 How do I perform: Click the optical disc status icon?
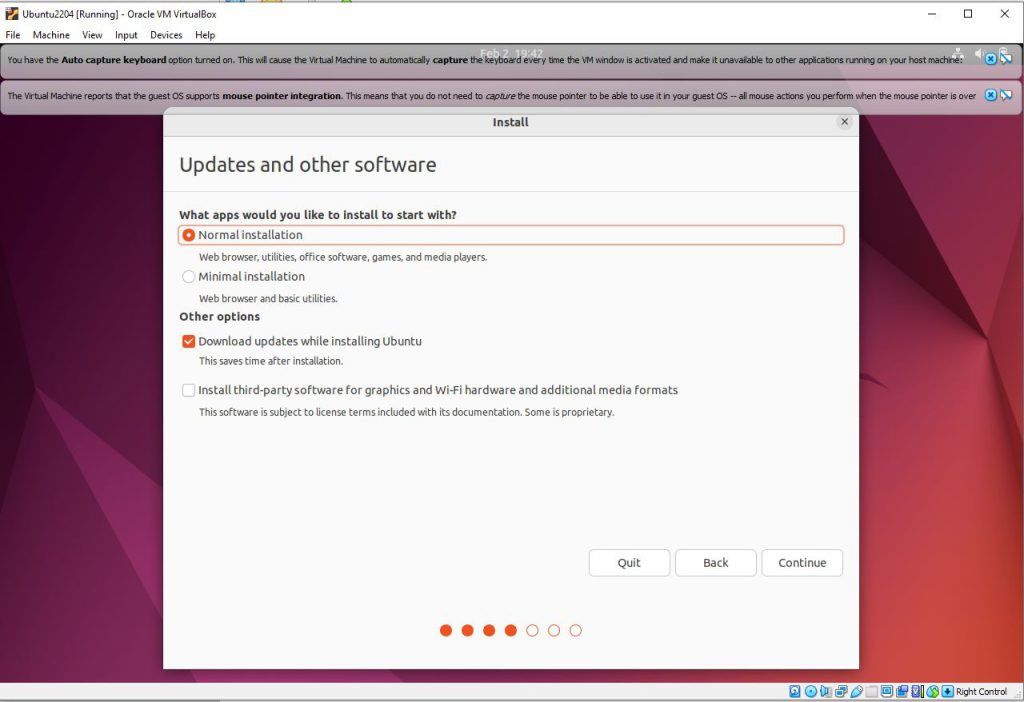(x=810, y=692)
